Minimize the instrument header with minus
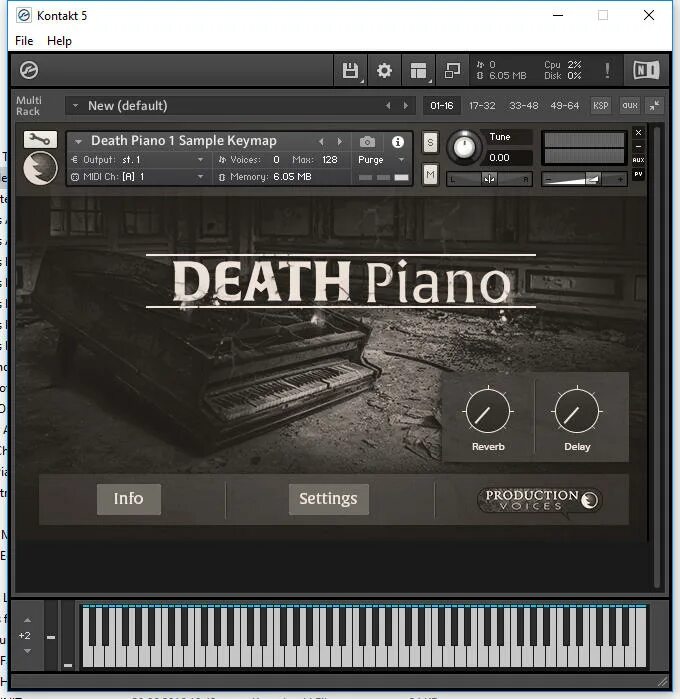Viewport: 680px width, 699px height. coord(639,146)
